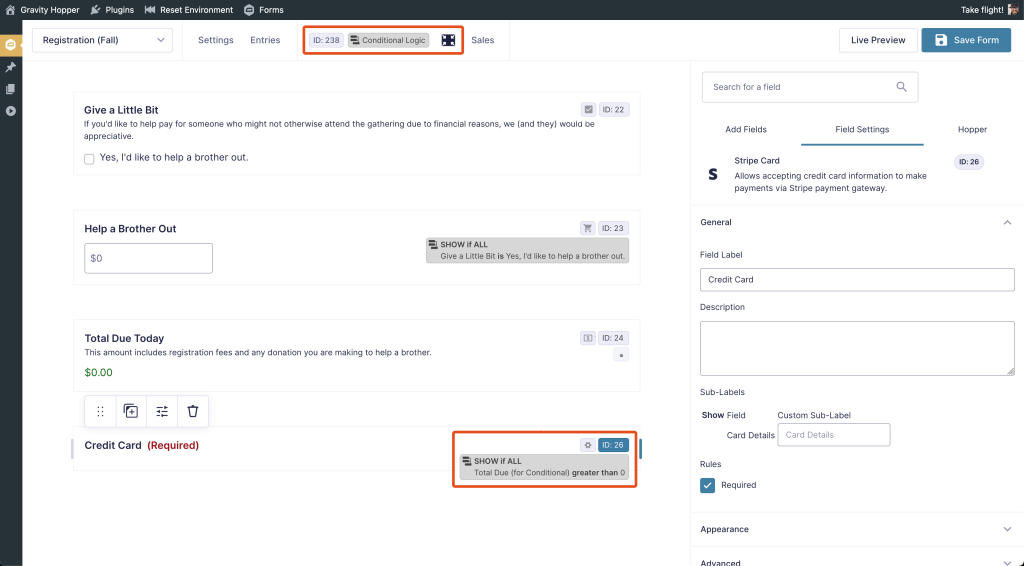This screenshot has width=1024, height=566.
Task: Delete the Credit Card field
Action: 193,411
